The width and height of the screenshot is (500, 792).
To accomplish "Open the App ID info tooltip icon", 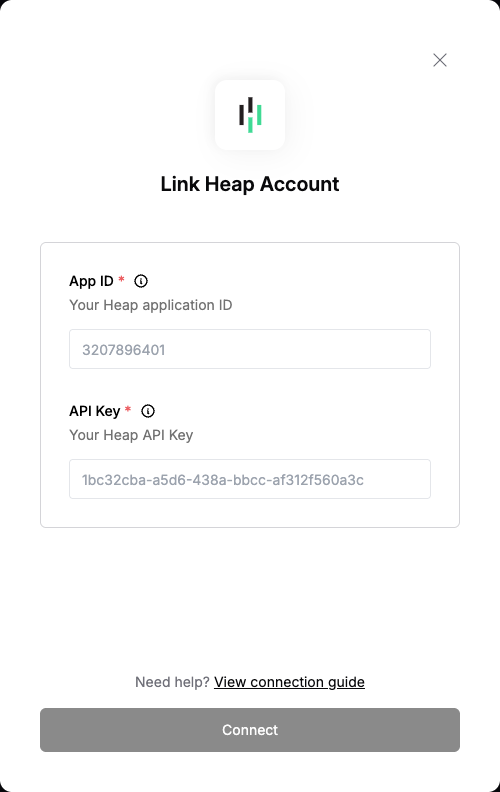I will 141,281.
